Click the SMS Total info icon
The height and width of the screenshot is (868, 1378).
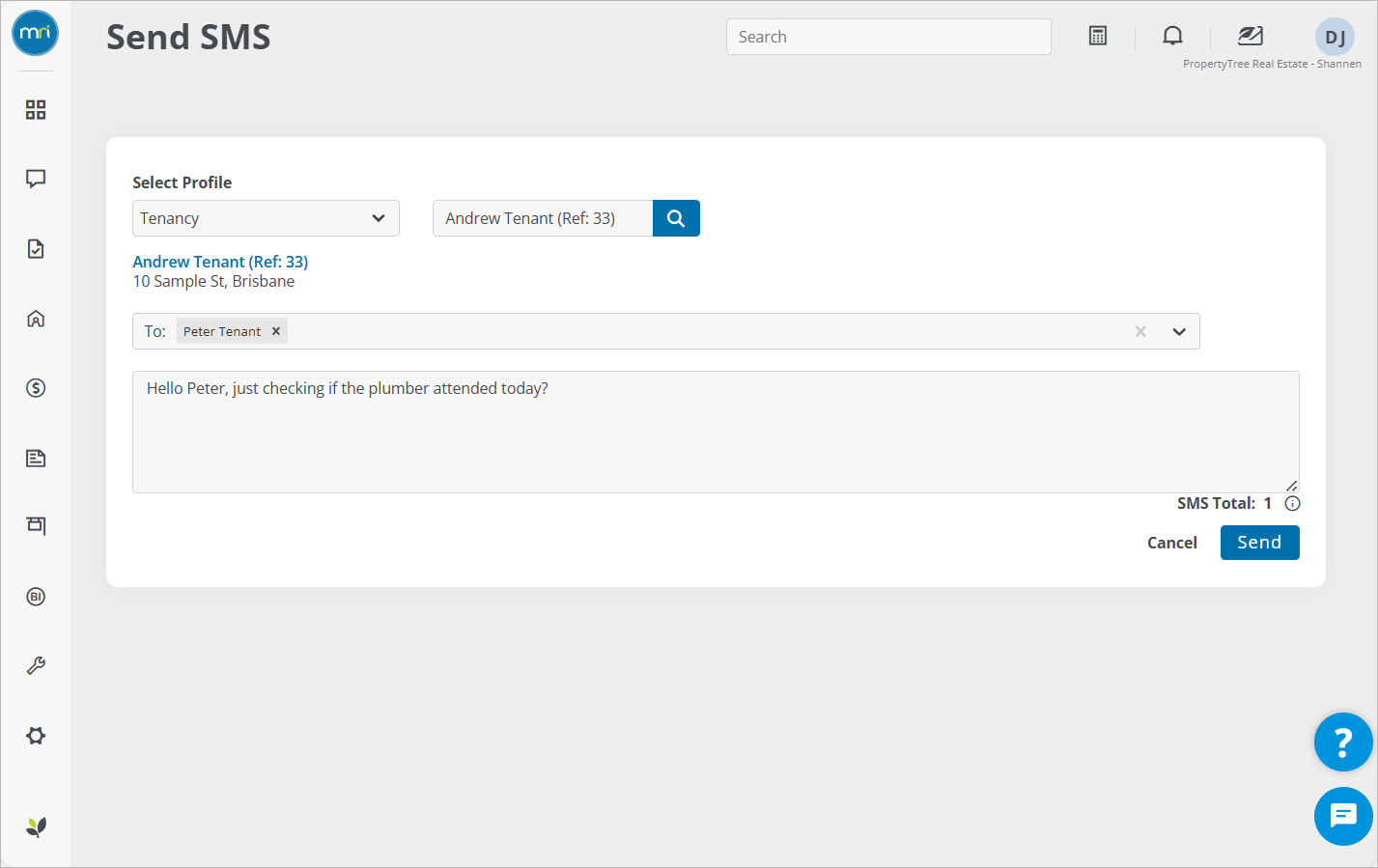pyautogui.click(x=1293, y=503)
